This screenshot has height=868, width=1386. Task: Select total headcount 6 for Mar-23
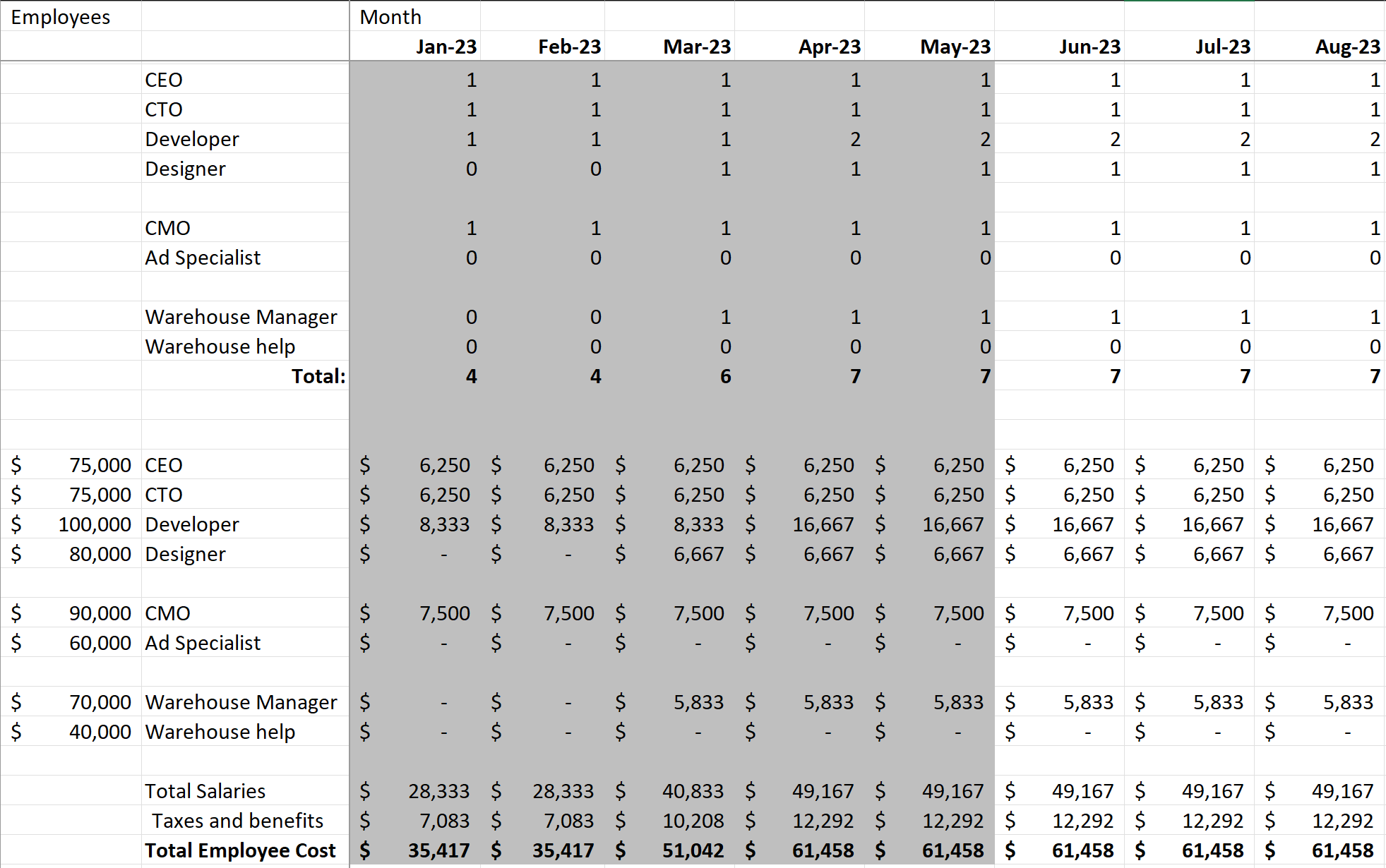669,375
